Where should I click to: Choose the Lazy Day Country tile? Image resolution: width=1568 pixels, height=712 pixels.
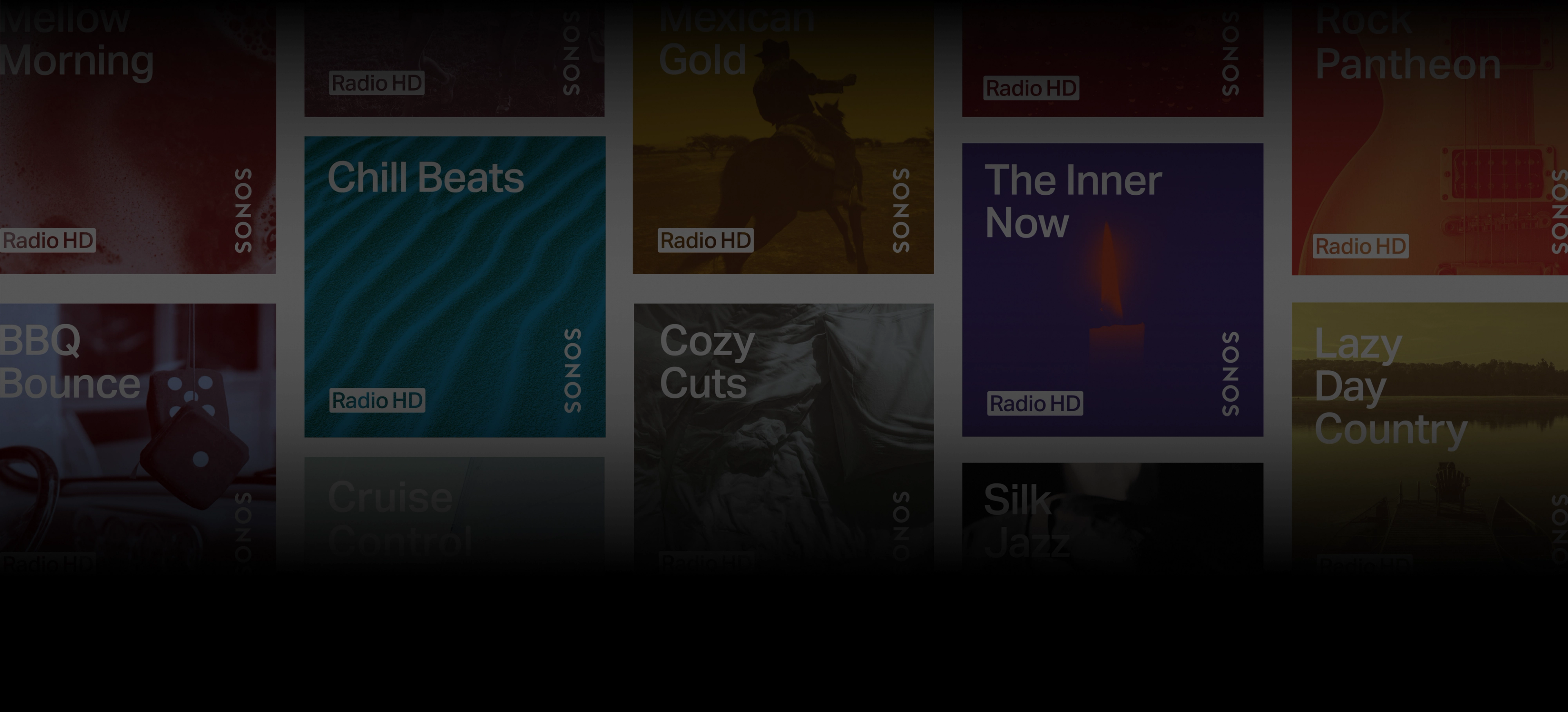[1430, 438]
